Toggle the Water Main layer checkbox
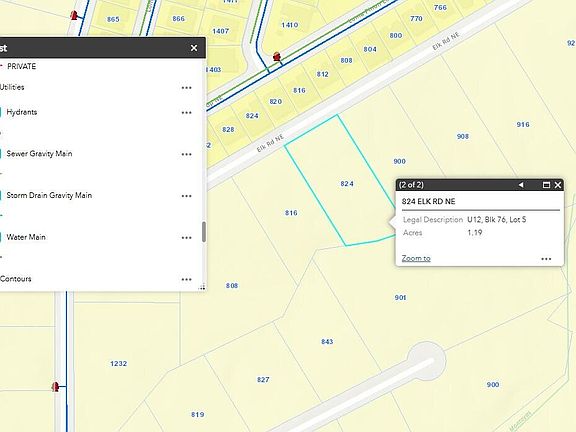Viewport: 576px width, 432px height. 0,237
